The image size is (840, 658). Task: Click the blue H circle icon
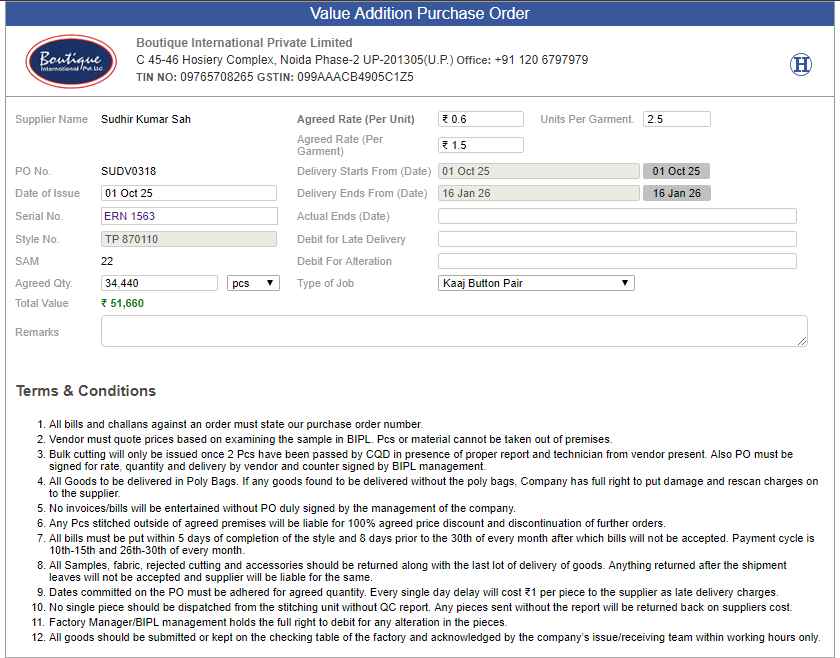801,64
